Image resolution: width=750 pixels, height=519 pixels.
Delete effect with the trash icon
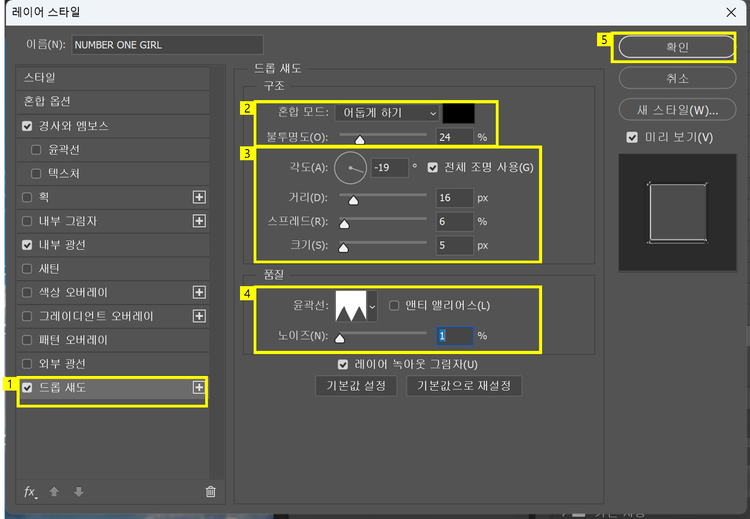(x=210, y=491)
